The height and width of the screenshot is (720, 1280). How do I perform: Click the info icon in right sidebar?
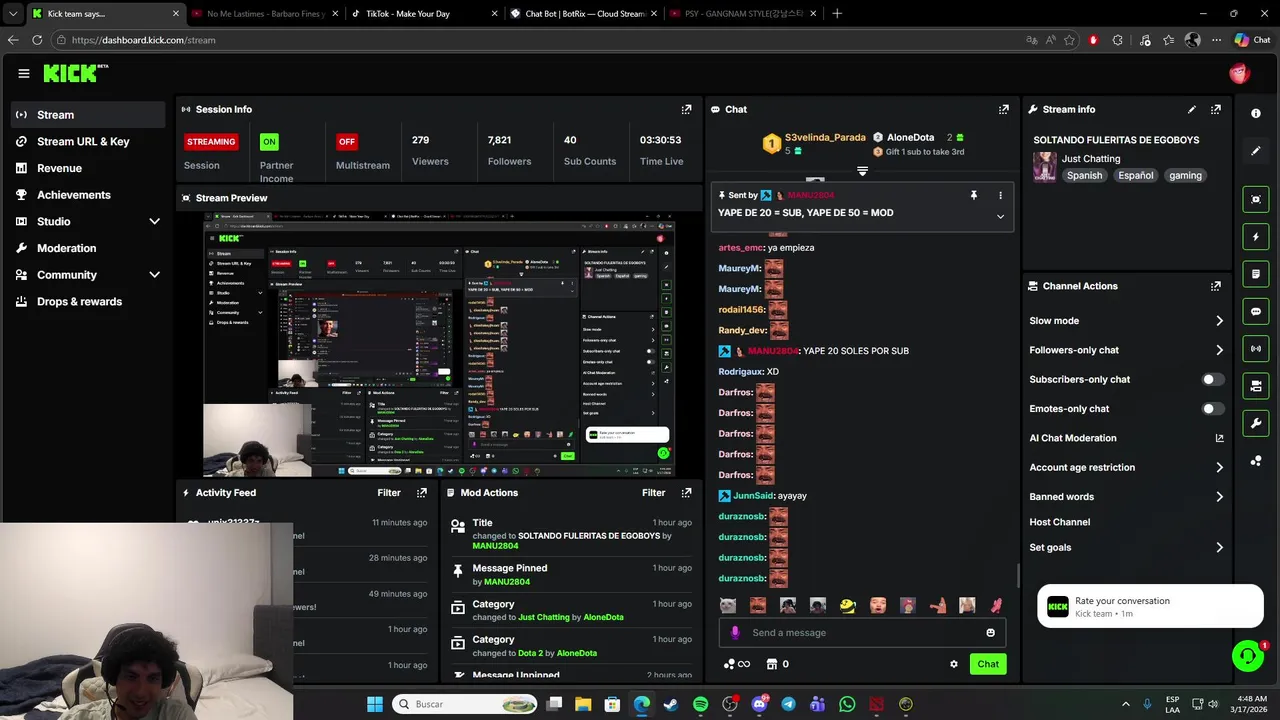click(1256, 113)
